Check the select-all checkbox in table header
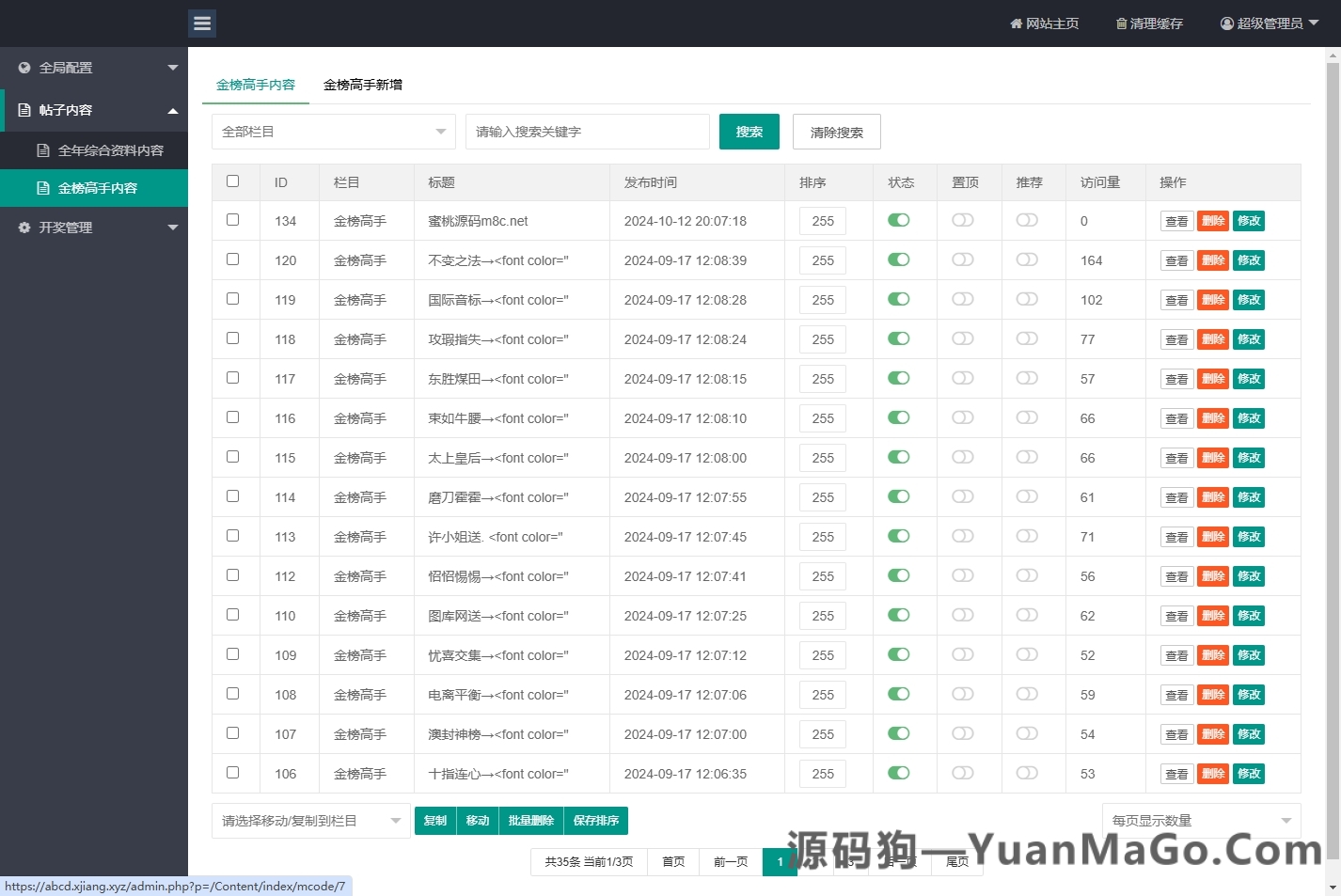This screenshot has height=896, width=1341. tap(232, 181)
